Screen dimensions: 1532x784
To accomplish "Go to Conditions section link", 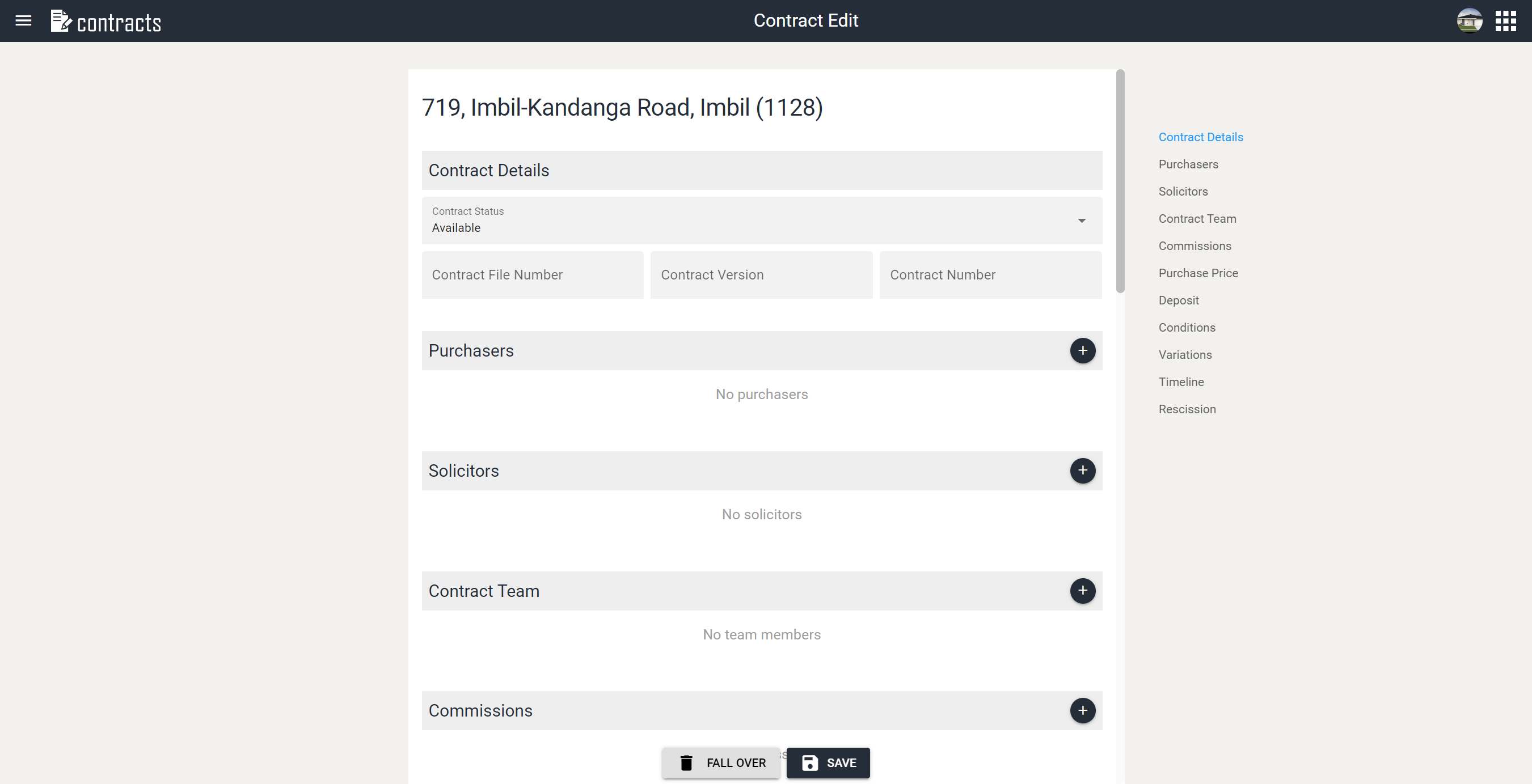I will 1187,328.
